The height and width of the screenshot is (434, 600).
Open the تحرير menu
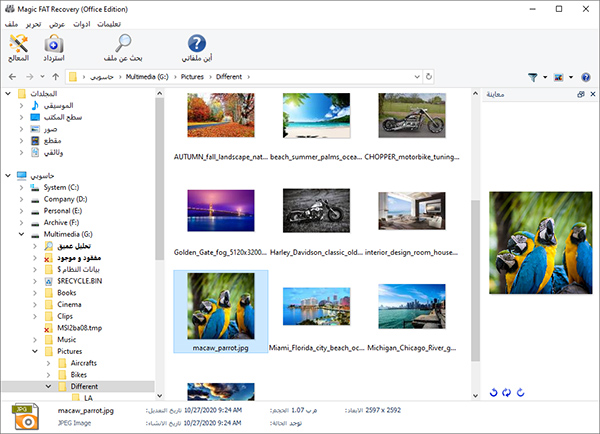(x=33, y=24)
